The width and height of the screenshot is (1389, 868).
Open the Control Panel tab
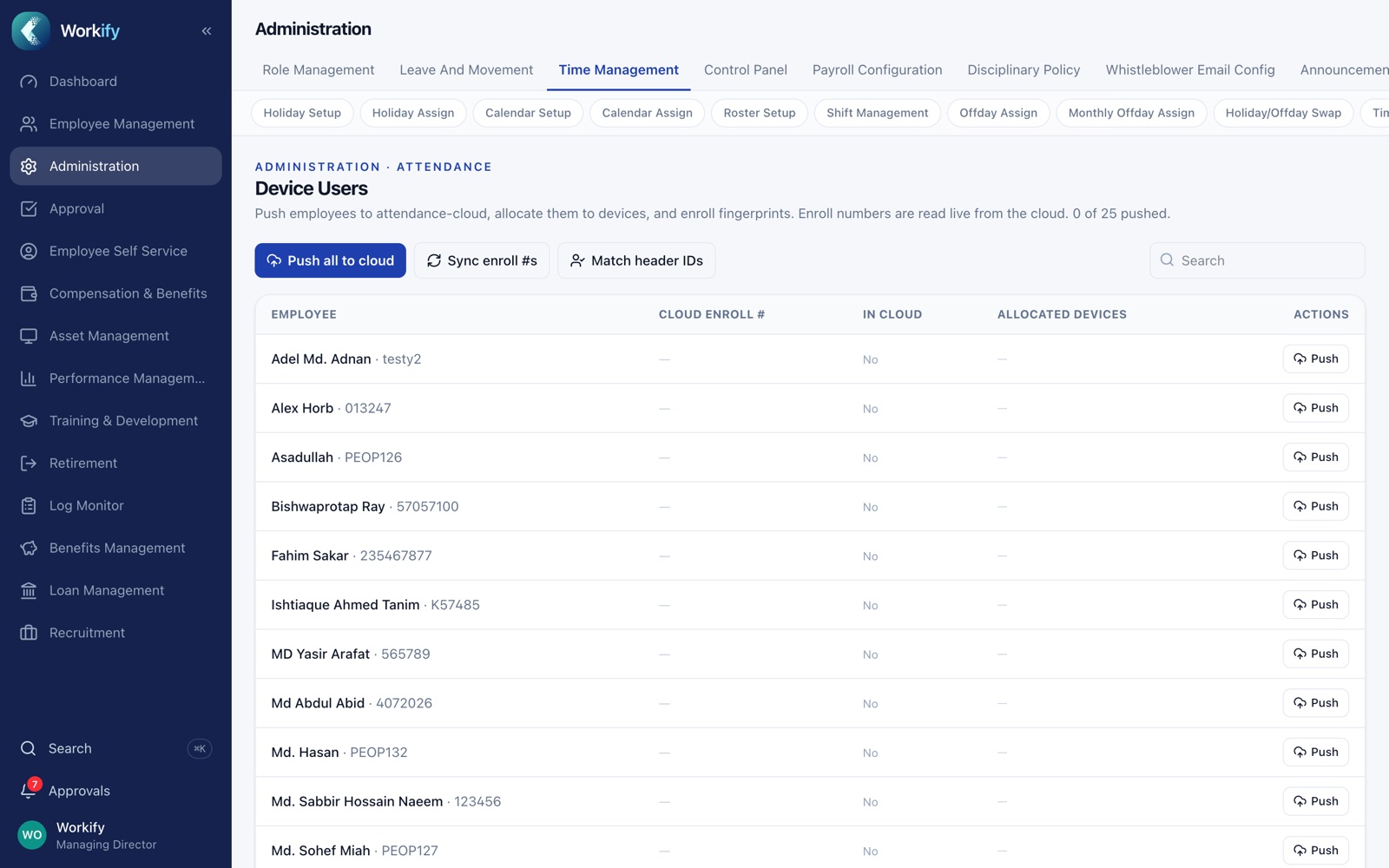(746, 69)
